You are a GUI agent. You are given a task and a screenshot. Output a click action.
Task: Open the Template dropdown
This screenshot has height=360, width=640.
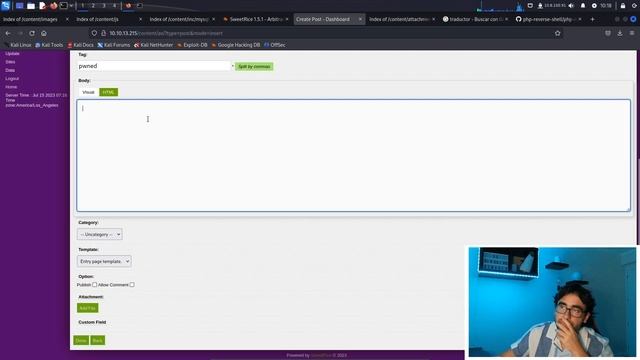coord(104,261)
